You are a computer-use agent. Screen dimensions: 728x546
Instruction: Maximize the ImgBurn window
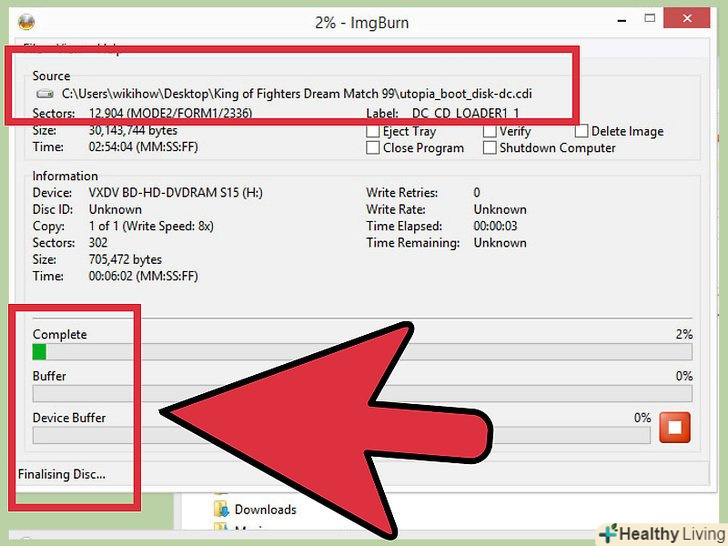coord(650,19)
